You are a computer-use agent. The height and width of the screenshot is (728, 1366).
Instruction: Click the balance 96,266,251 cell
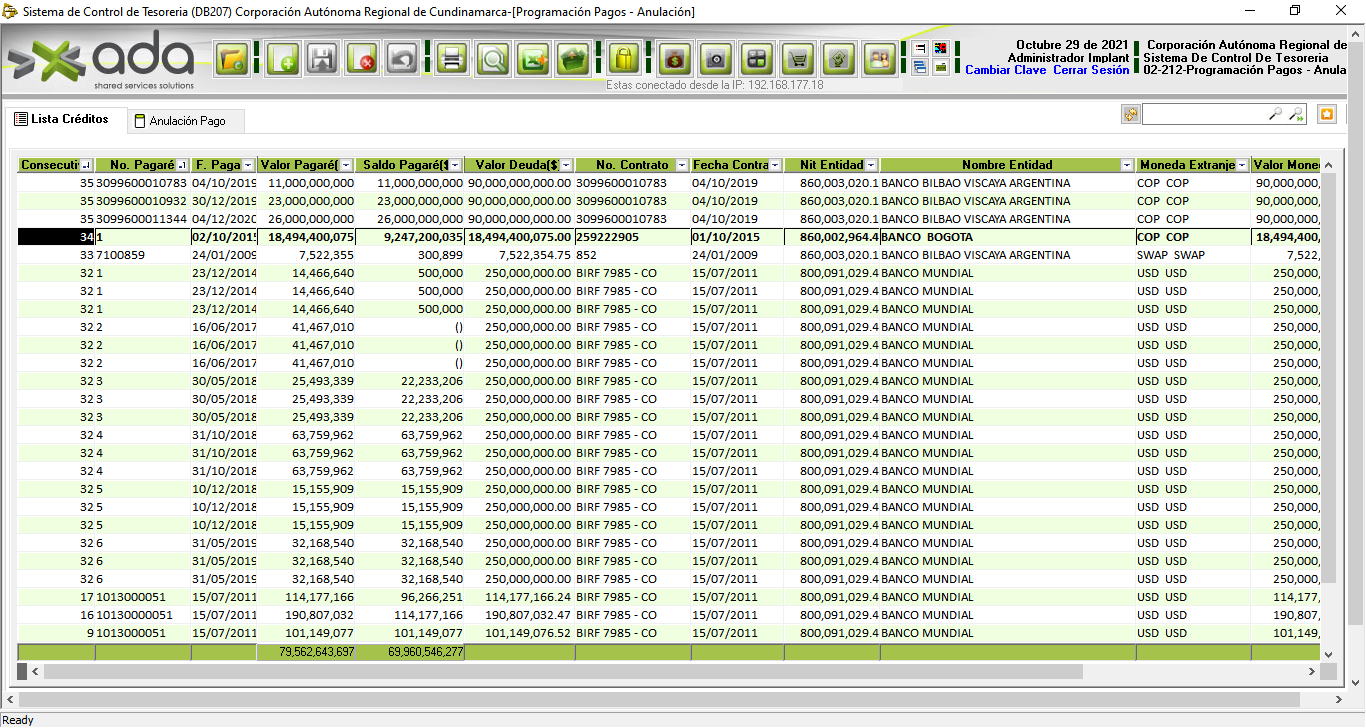point(410,597)
